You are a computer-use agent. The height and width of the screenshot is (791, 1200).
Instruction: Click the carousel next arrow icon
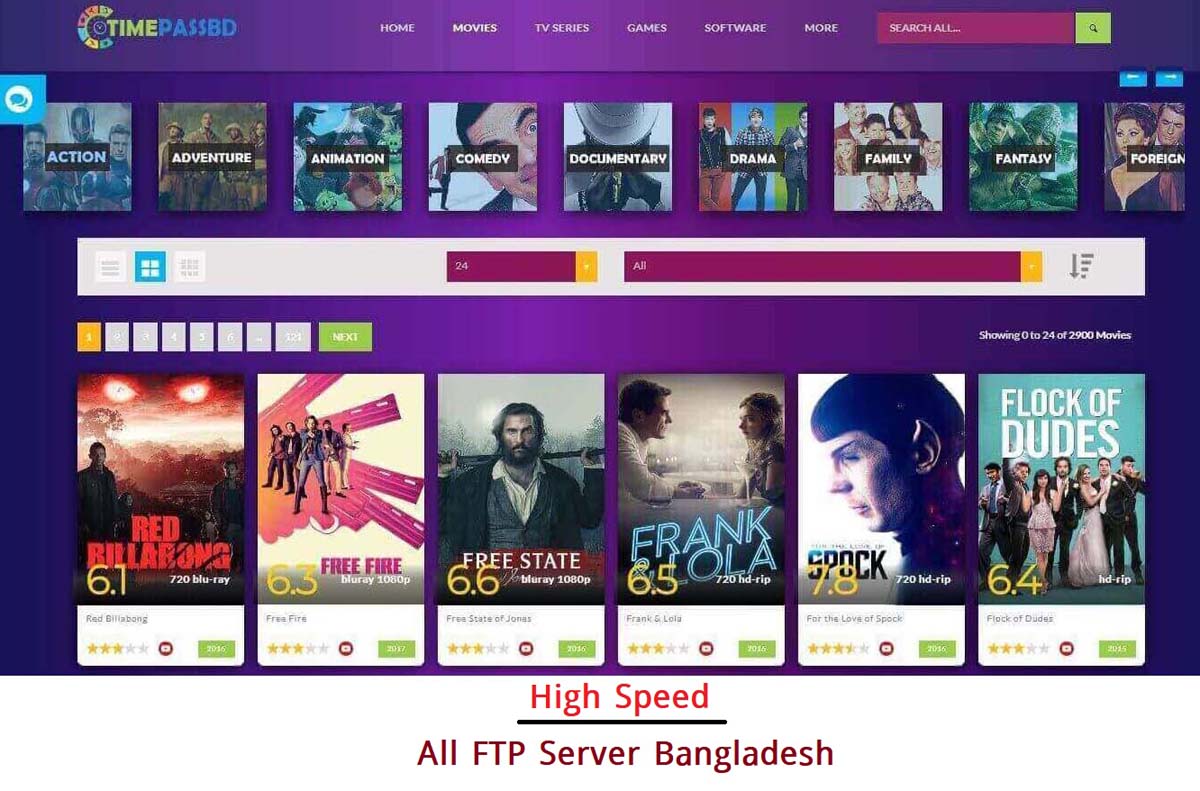click(1169, 77)
